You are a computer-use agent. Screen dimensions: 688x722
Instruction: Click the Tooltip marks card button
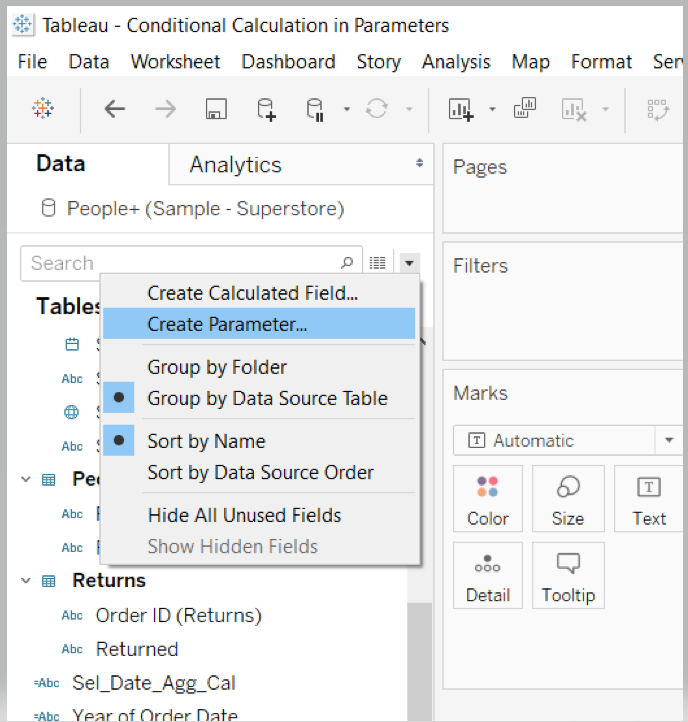click(568, 576)
